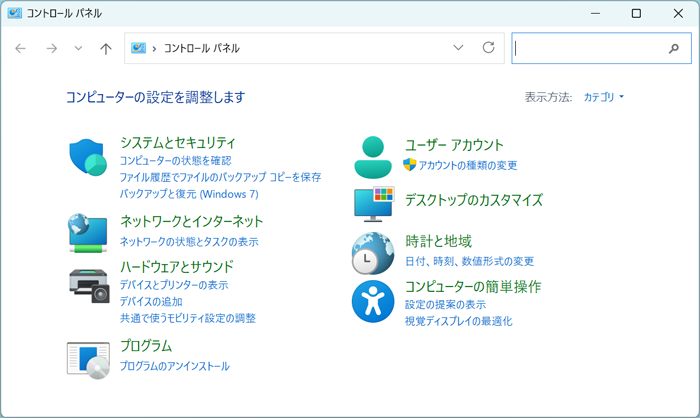
Task: Click the UAC shield beside アカウントの種類の変更
Action: pos(409,165)
